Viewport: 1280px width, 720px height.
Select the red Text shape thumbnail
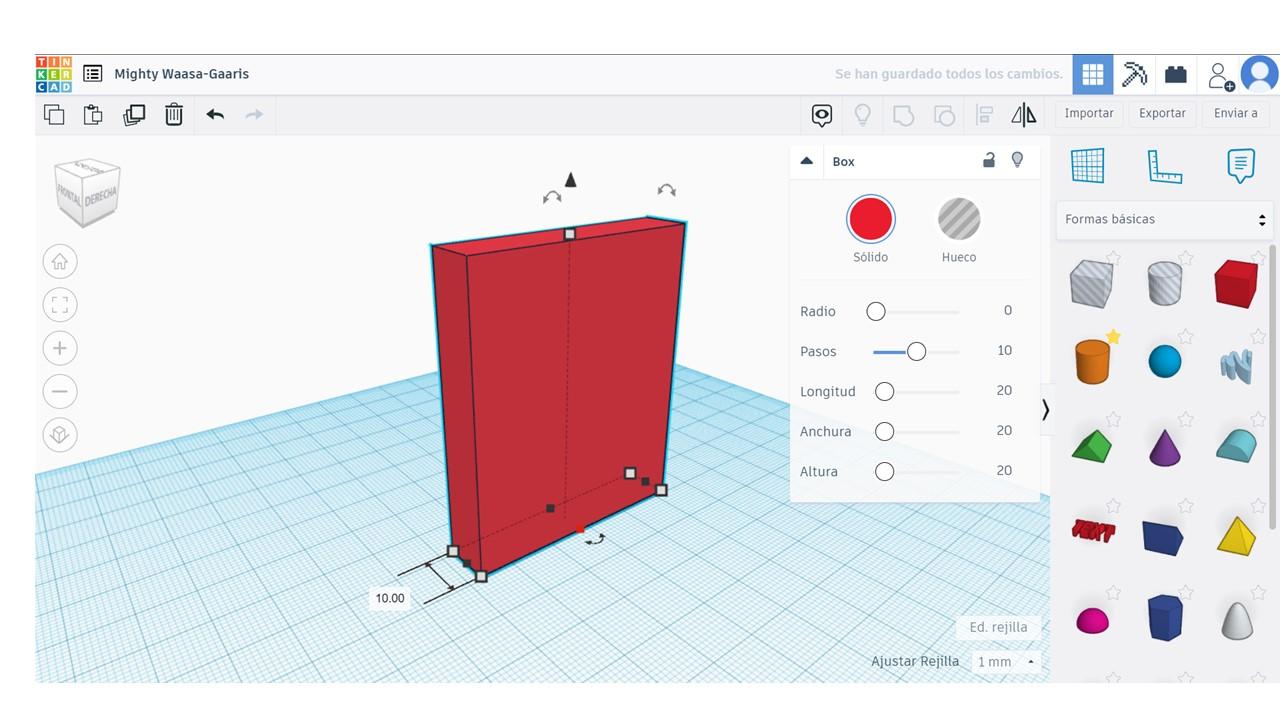coord(1093,531)
